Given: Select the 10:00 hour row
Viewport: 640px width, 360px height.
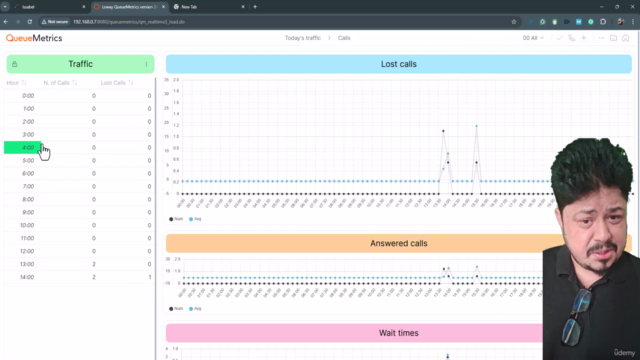Looking at the screenshot, I should [x=78, y=225].
